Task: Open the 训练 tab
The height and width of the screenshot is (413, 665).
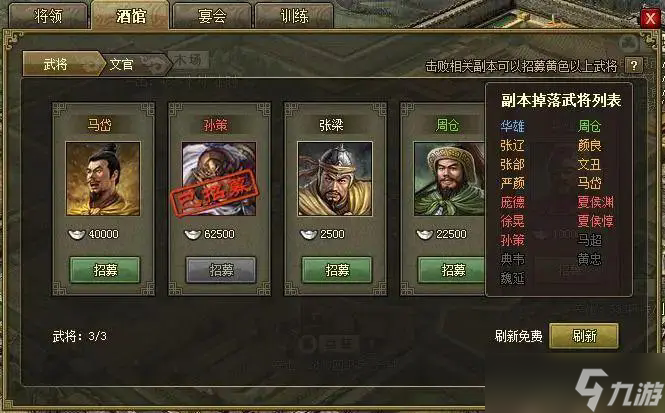Action: tap(294, 16)
